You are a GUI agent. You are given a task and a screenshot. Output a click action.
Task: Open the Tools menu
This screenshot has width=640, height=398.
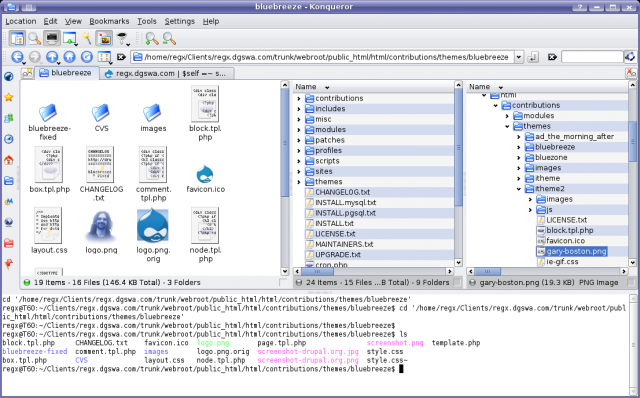[147, 21]
